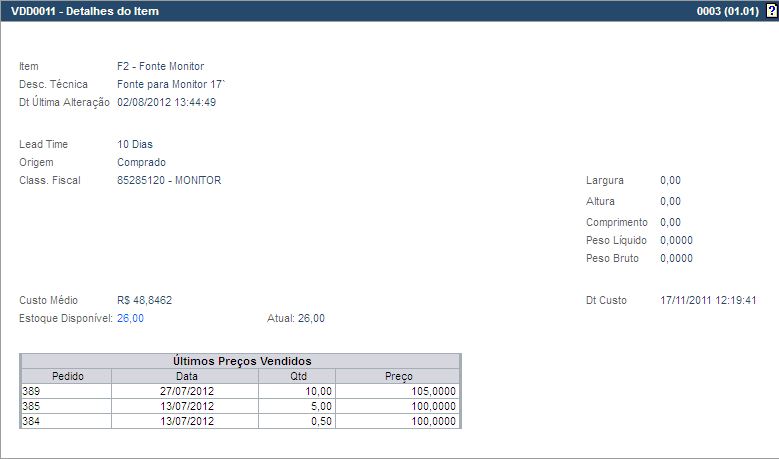Viewport: 779px width, 459px height.
Task: Click the item name F2 - Fonte Monitor
Action: click(x=160, y=66)
